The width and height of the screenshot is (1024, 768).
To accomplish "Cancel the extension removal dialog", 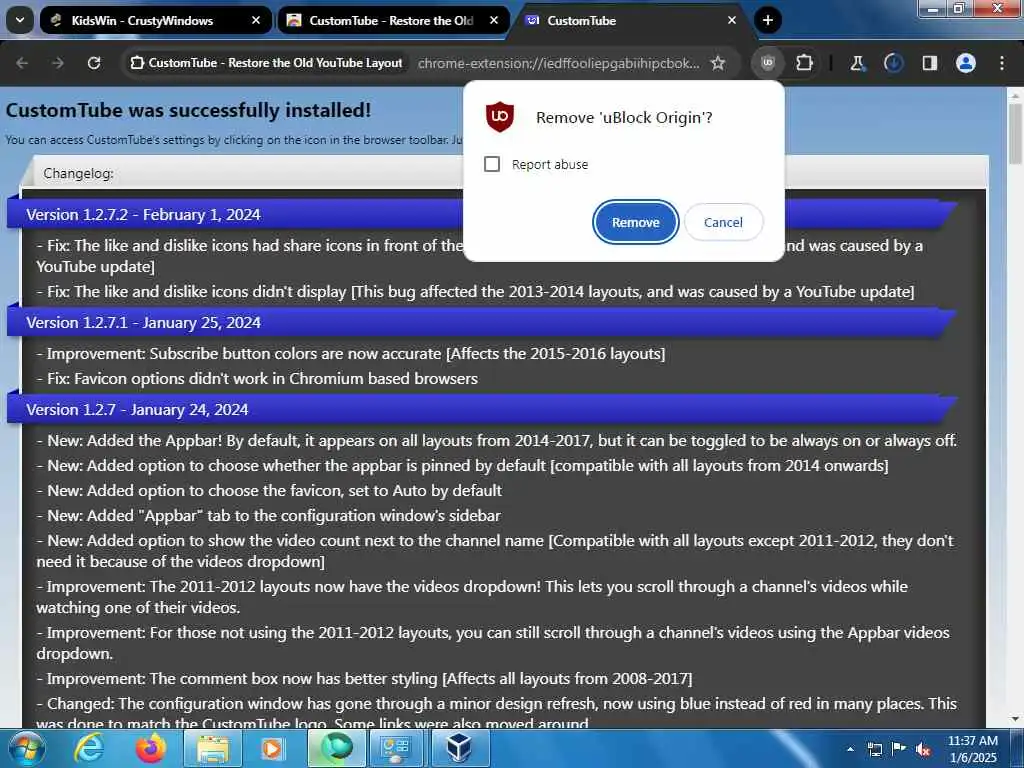I will [723, 222].
